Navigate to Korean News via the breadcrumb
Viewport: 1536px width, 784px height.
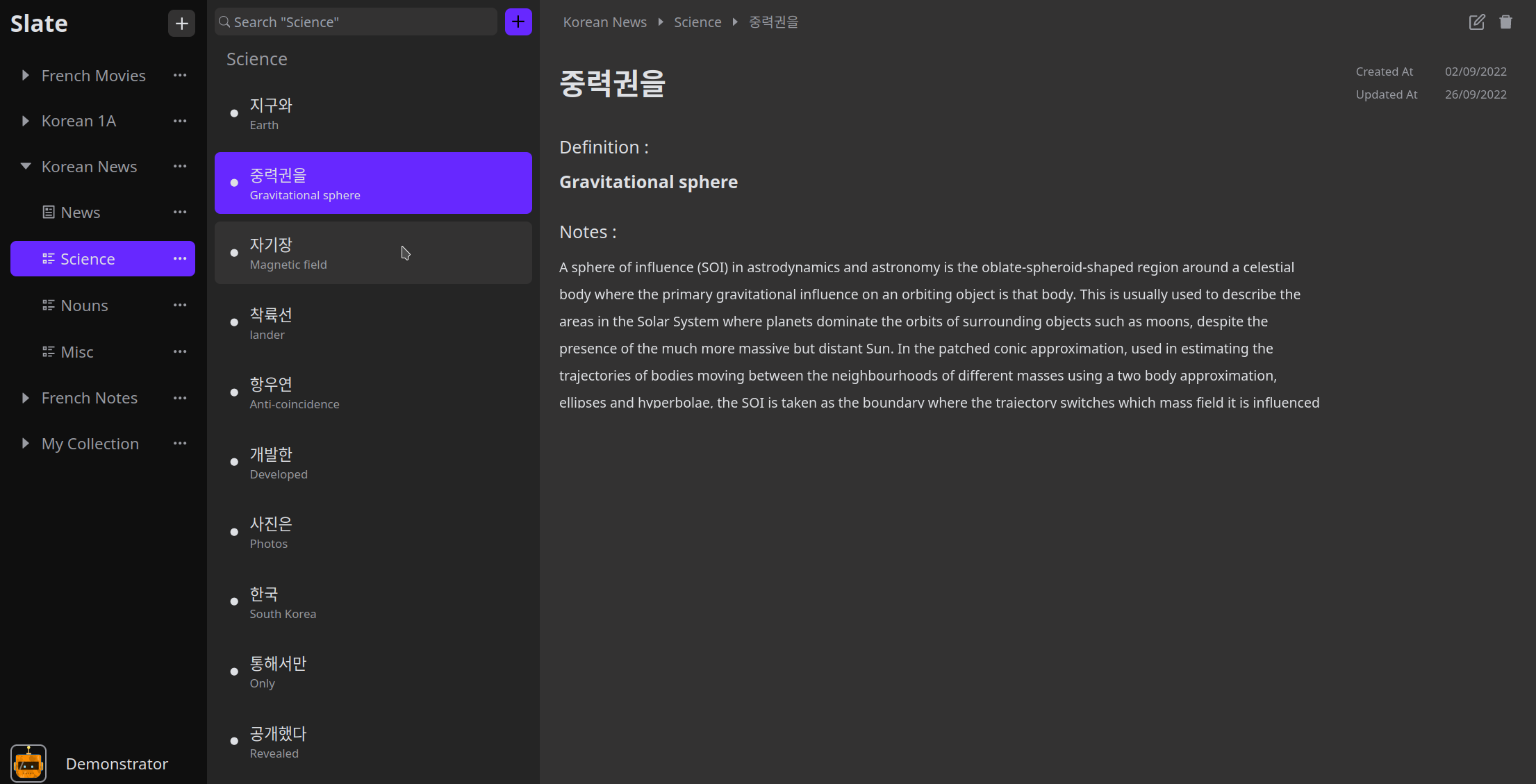604,22
